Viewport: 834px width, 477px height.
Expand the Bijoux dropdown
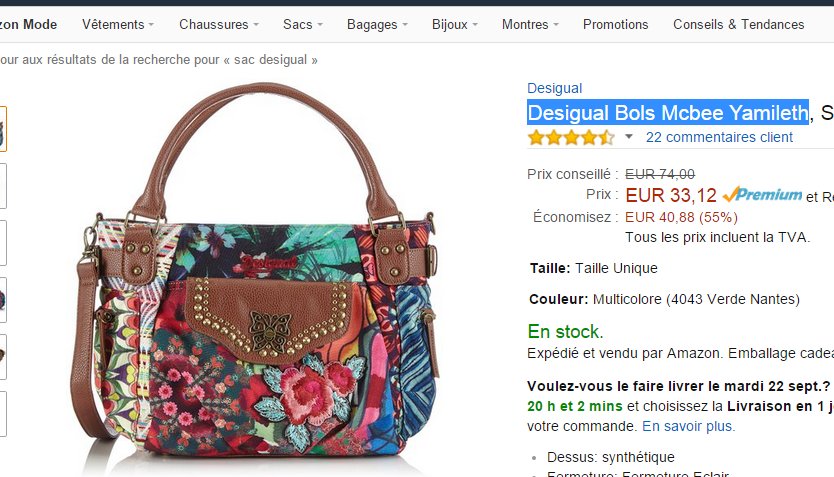click(x=455, y=24)
